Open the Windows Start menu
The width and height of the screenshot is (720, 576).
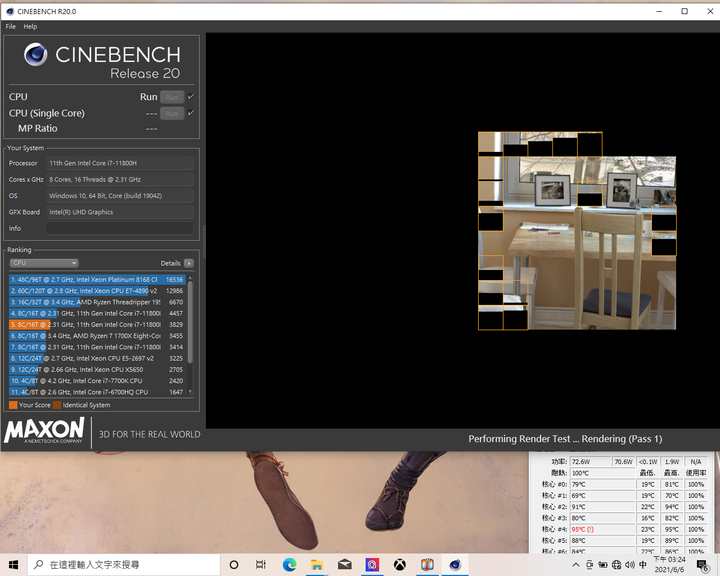(13, 565)
